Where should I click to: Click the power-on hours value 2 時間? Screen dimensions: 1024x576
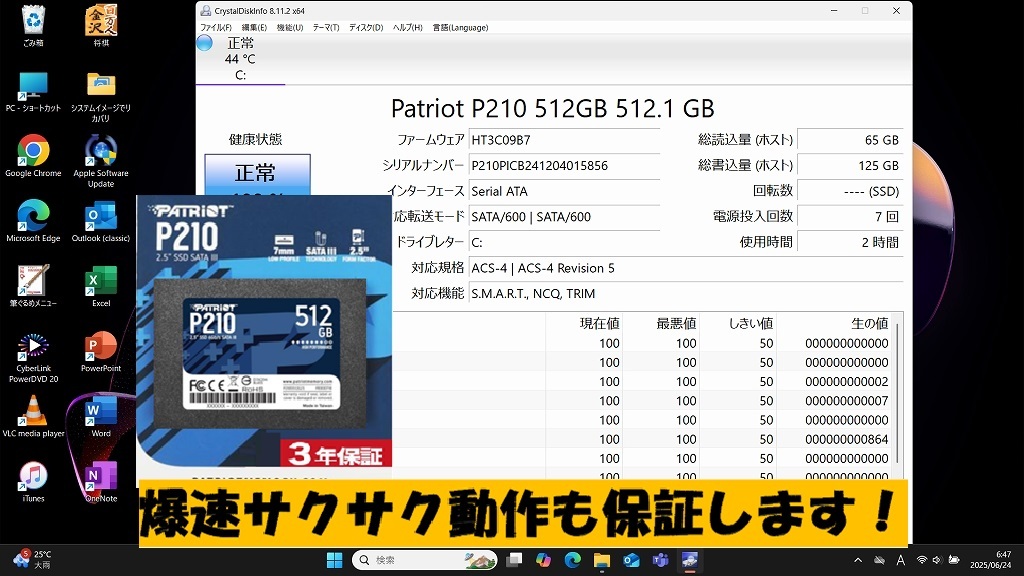[850, 242]
